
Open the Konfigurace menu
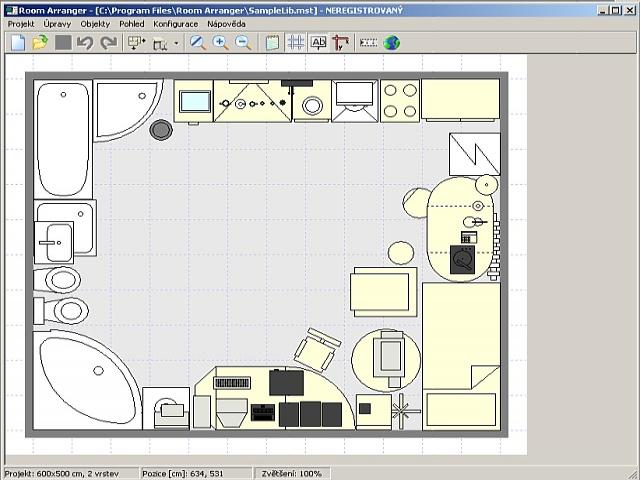(x=175, y=23)
